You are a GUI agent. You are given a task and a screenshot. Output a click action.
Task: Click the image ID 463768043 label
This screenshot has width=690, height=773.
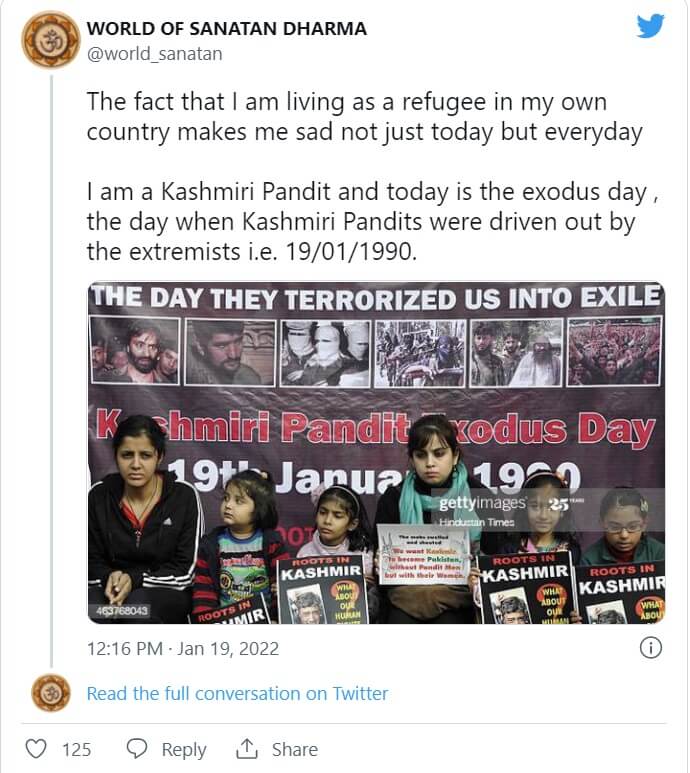tap(122, 611)
